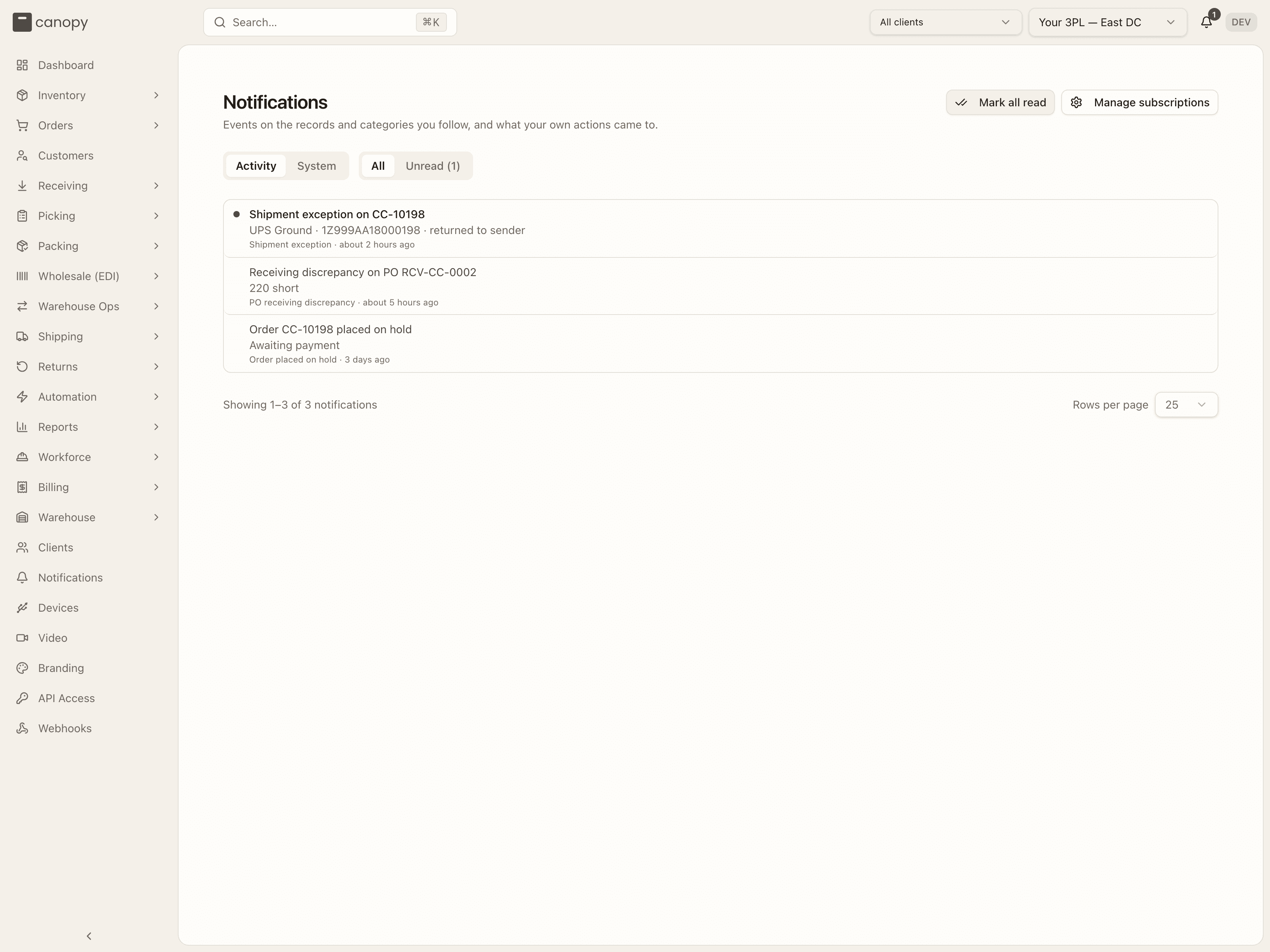Open the All clients dropdown
Viewport: 1270px width, 952px height.
pos(945,22)
